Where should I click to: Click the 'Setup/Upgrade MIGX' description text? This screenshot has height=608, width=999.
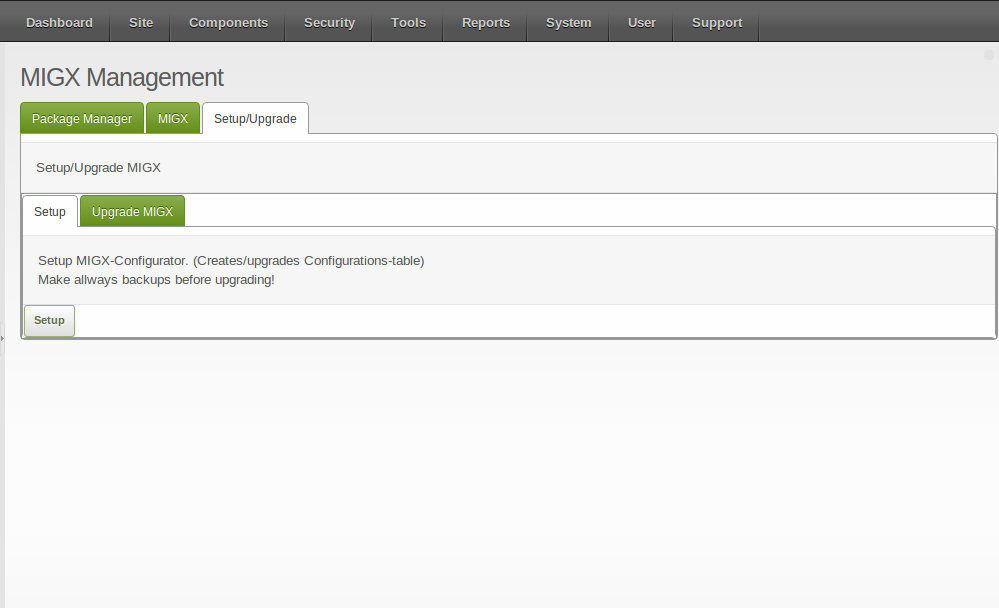coord(98,168)
